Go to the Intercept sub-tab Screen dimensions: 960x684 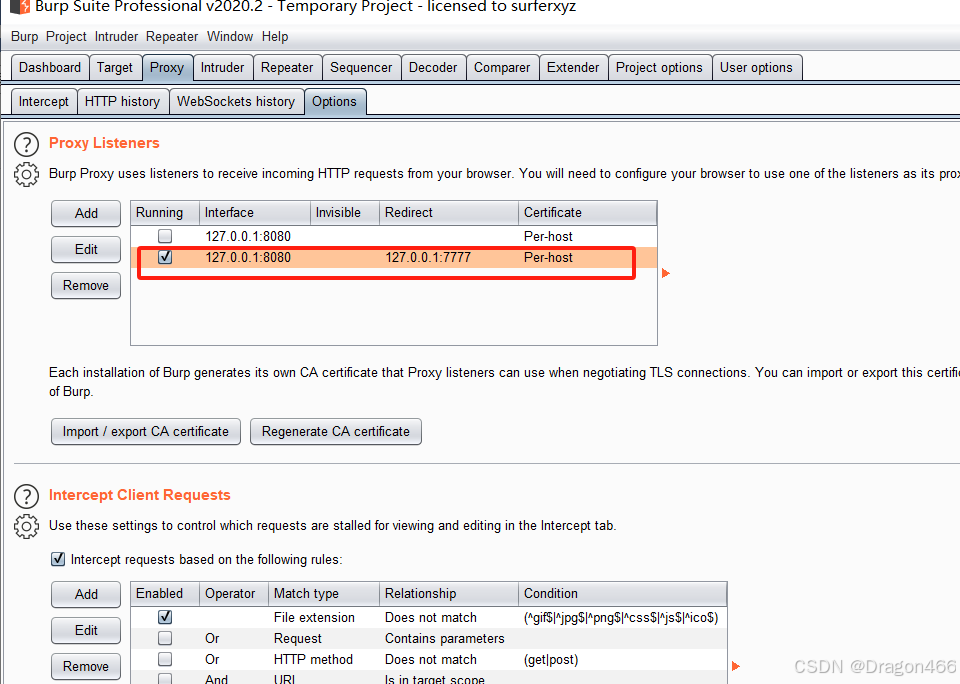point(44,102)
